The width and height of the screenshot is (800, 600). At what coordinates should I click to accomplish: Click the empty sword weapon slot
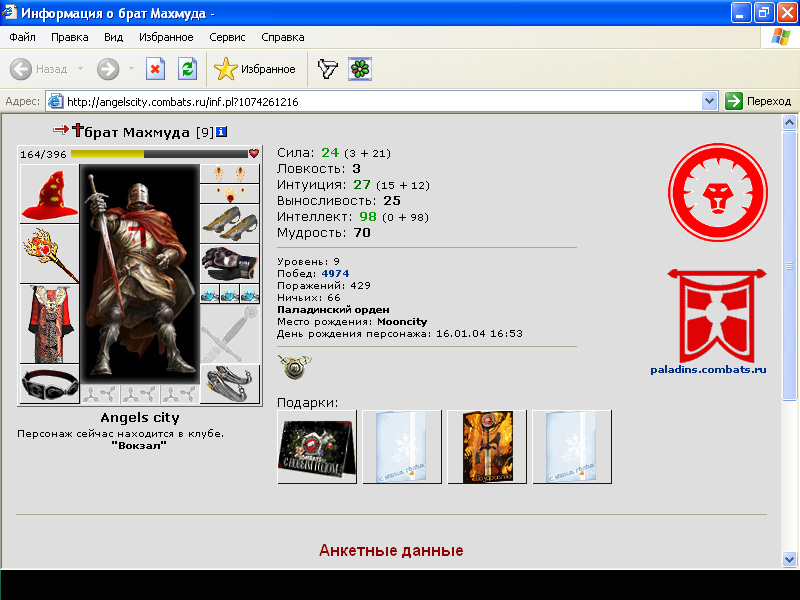pos(230,334)
